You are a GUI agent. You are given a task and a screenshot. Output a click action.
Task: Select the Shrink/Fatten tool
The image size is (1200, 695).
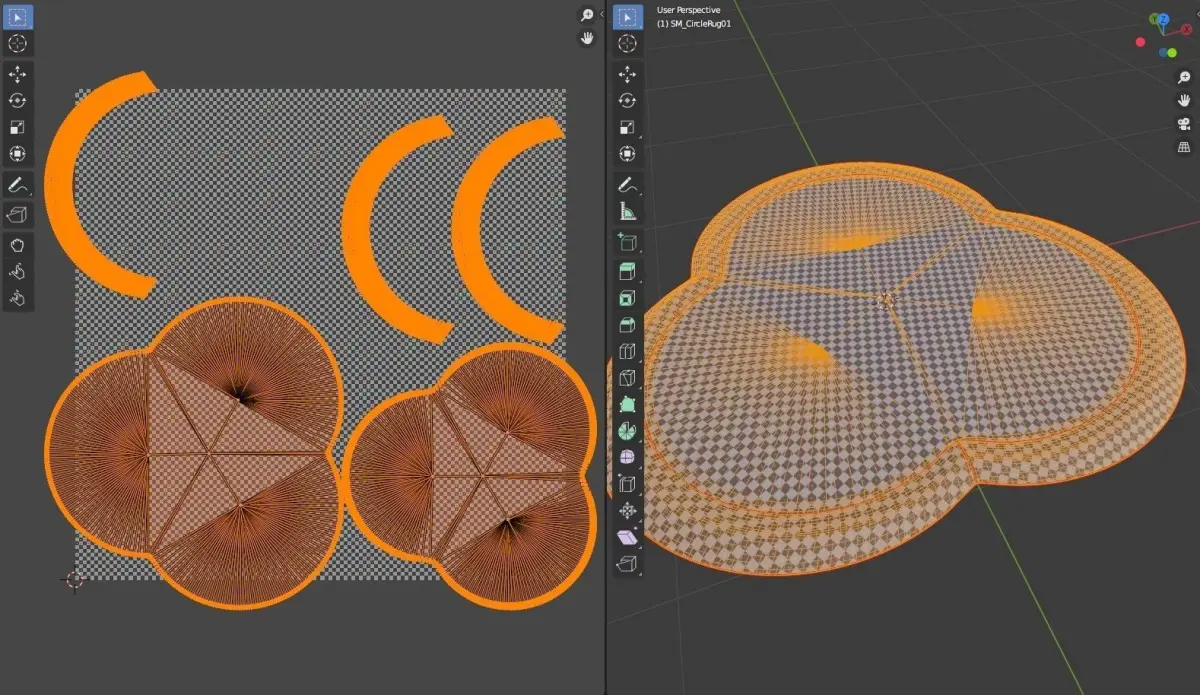click(627, 511)
